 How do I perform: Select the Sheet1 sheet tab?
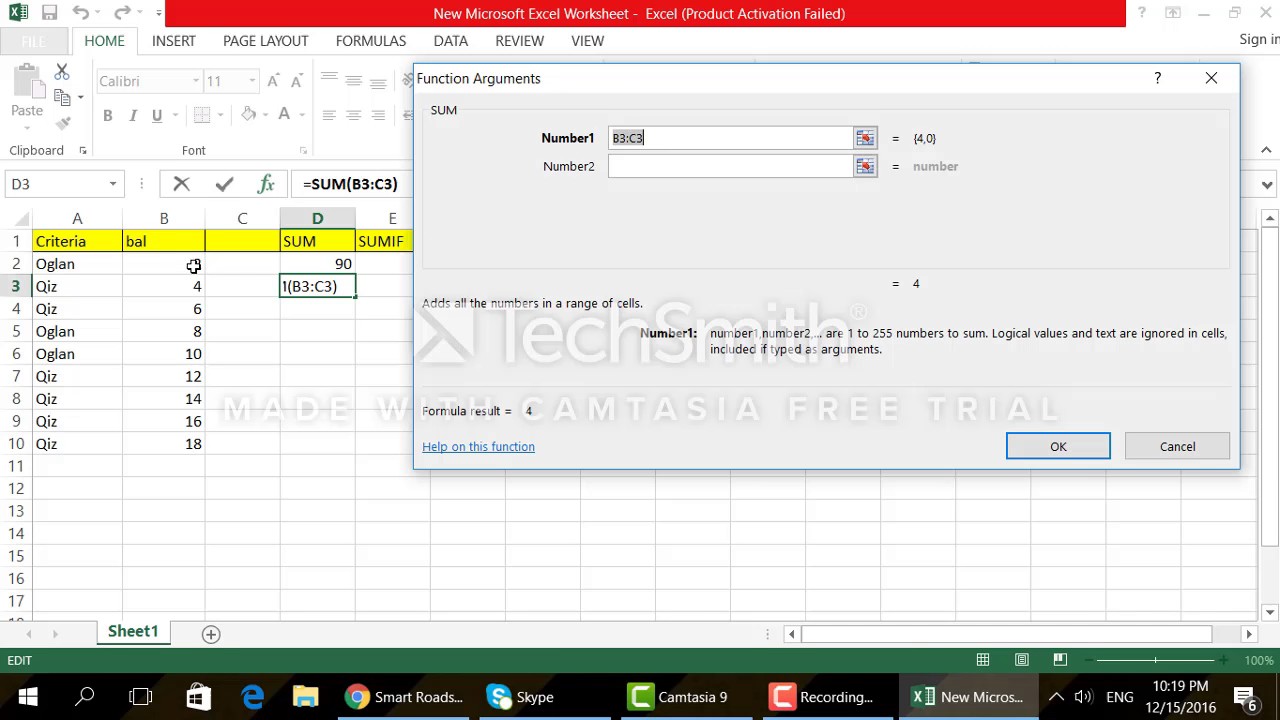point(133,632)
